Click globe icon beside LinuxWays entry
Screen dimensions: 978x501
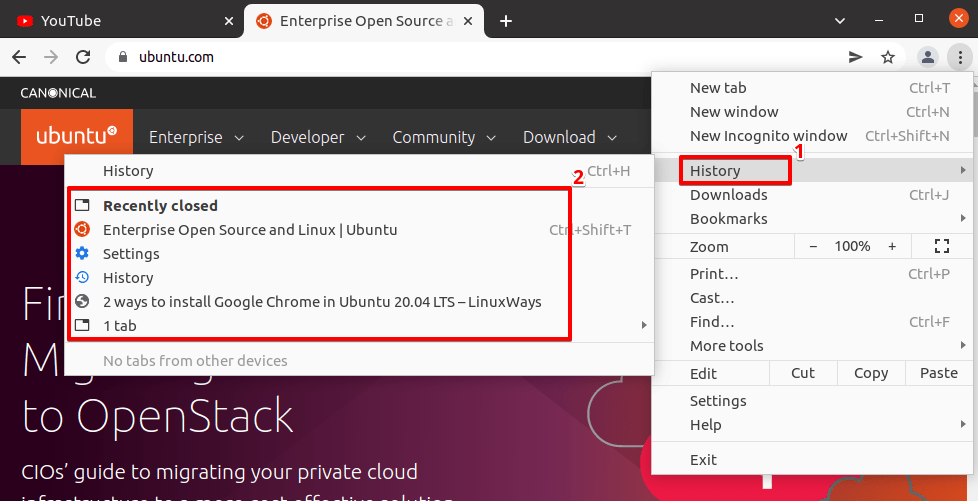(82, 301)
